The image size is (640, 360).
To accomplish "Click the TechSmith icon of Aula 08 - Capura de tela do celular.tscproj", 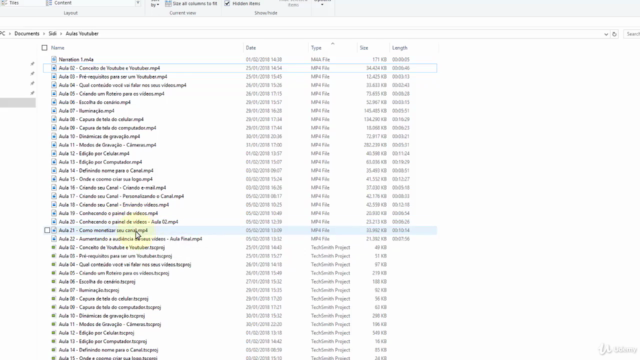I will pyautogui.click(x=54, y=299).
